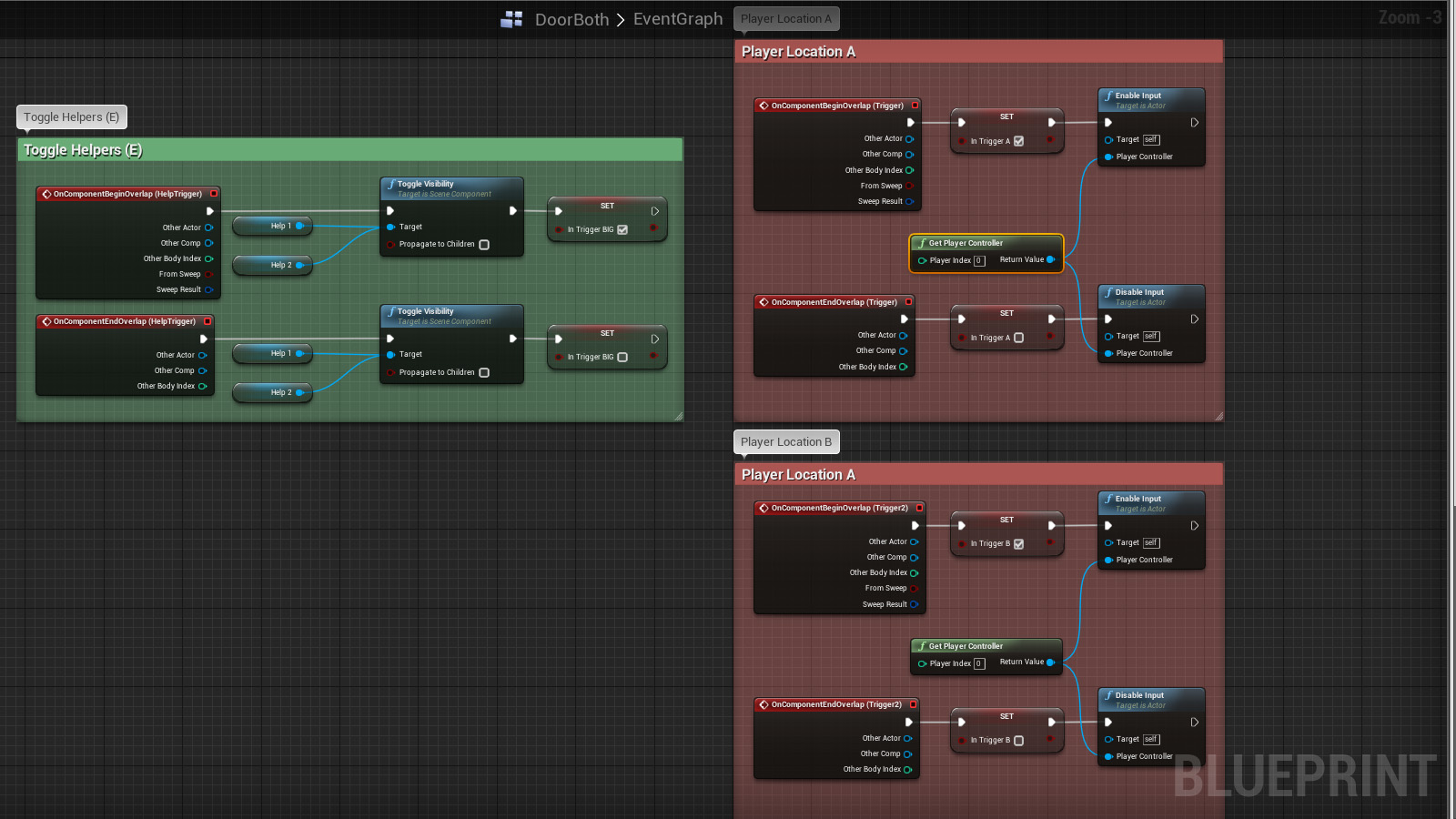1456x819 pixels.
Task: Edit Player Index field on the unhighlighted Get Player Controller
Action: (x=979, y=663)
